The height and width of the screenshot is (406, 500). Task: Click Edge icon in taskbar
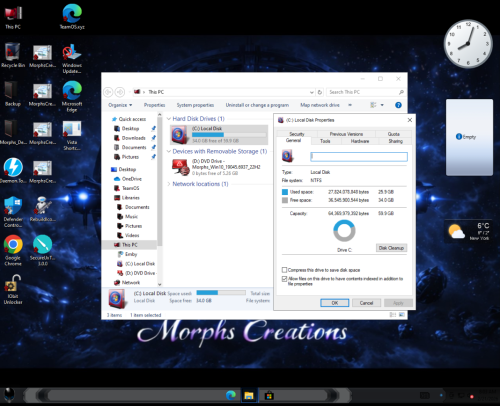pyautogui.click(x=231, y=395)
